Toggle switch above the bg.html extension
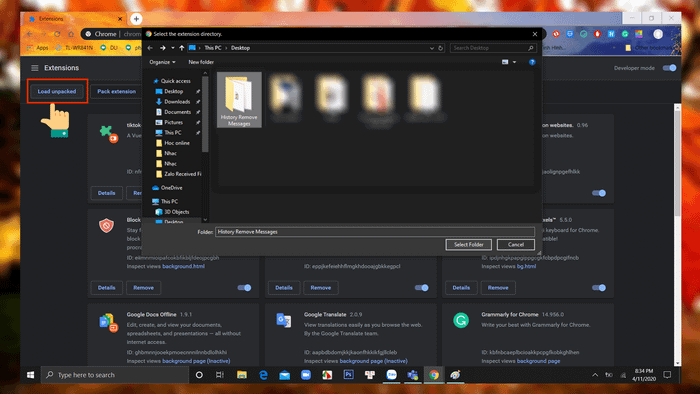This screenshot has height=394, width=700. [599, 288]
